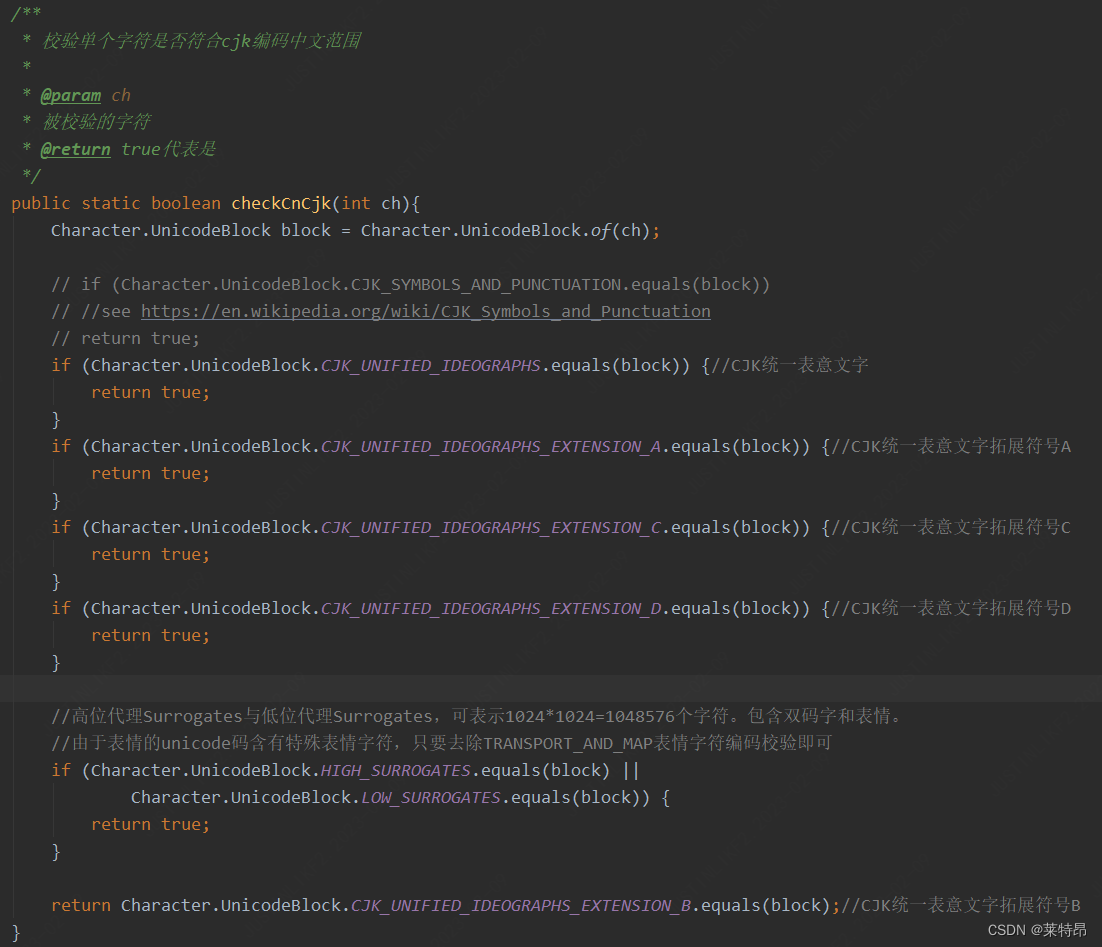Open the wikipedia CJK_Symbols_and_Punctuation link
Image resolution: width=1102 pixels, height=947 pixels.
click(425, 311)
